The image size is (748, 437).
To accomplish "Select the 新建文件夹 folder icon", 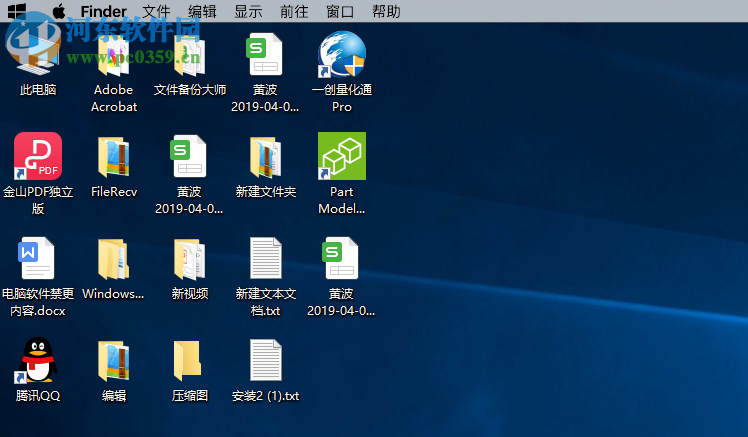I will 266,157.
